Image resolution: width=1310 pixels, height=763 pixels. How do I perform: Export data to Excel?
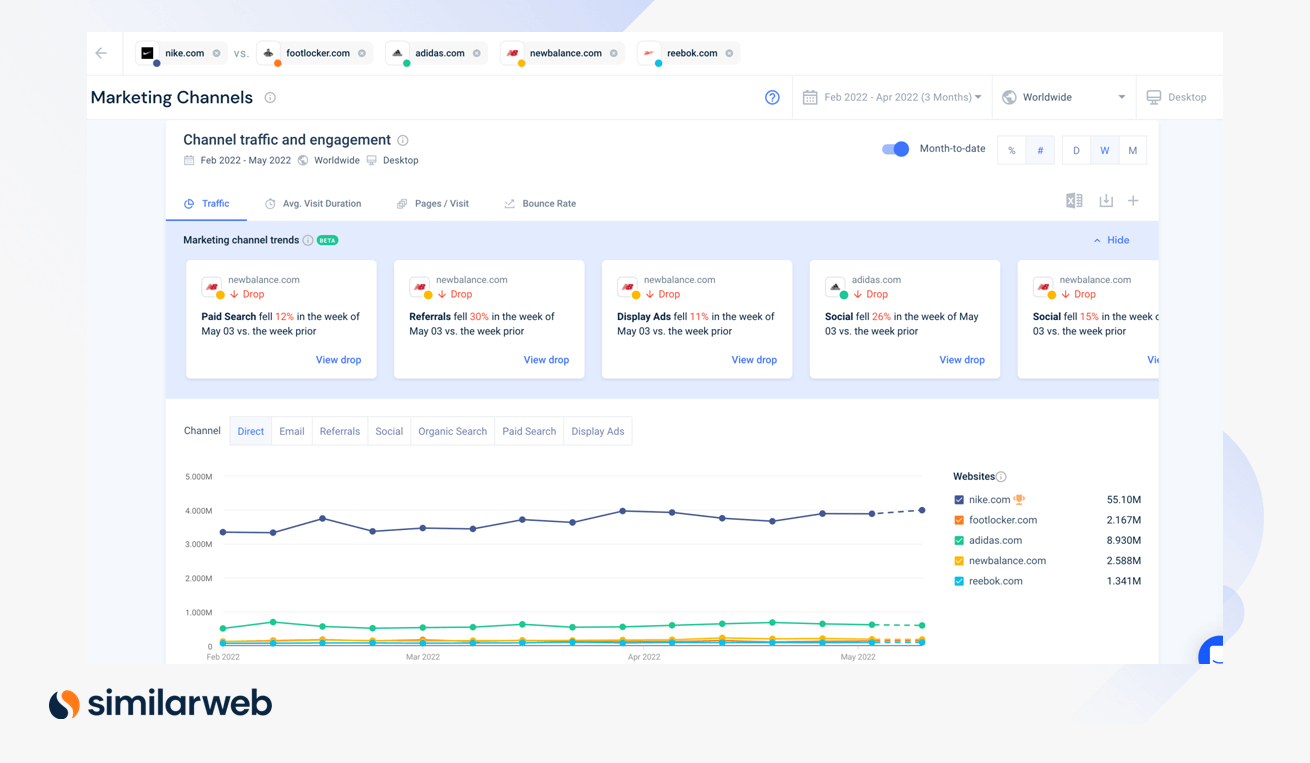[1074, 200]
